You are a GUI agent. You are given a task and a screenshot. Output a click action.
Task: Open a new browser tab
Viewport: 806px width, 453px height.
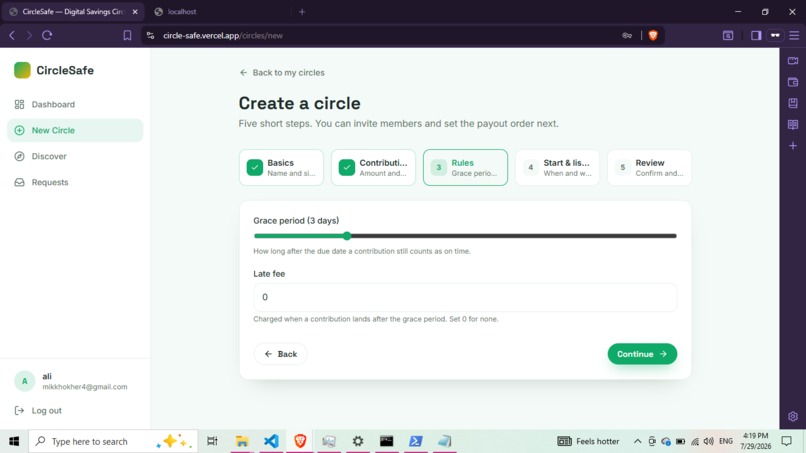(x=302, y=11)
